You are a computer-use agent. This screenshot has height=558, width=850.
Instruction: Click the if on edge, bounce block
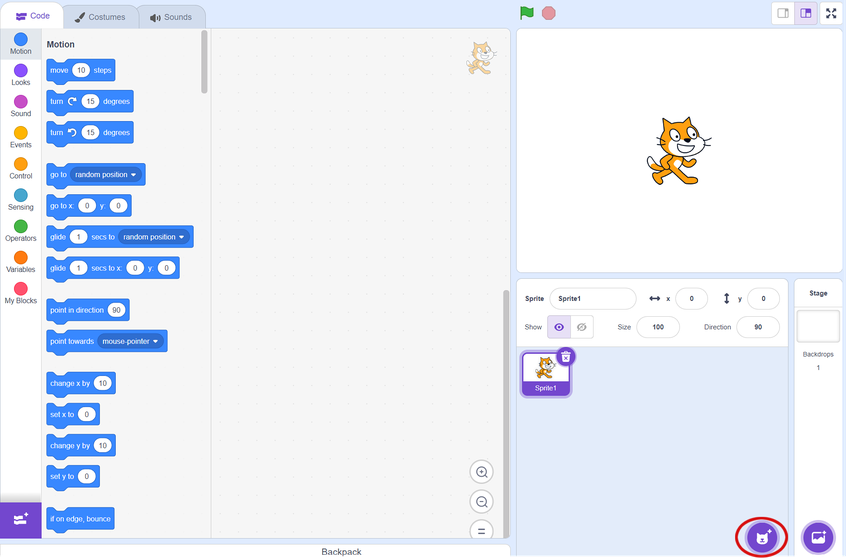81,521
